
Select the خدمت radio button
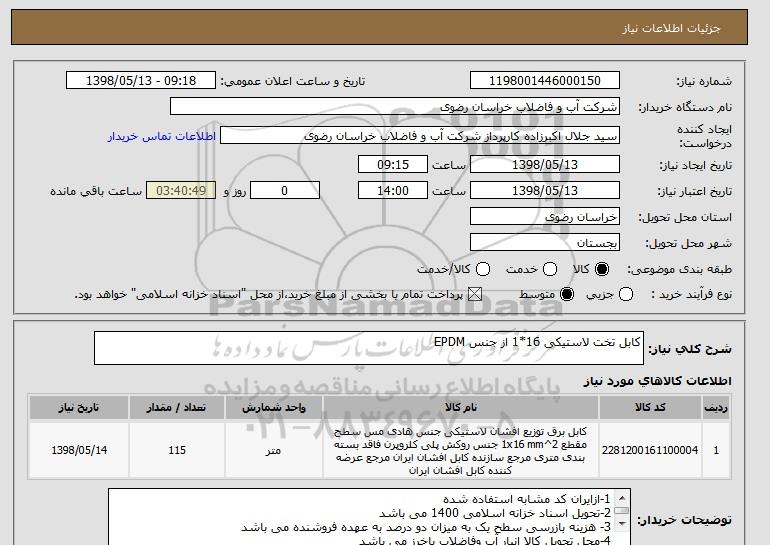(x=550, y=269)
